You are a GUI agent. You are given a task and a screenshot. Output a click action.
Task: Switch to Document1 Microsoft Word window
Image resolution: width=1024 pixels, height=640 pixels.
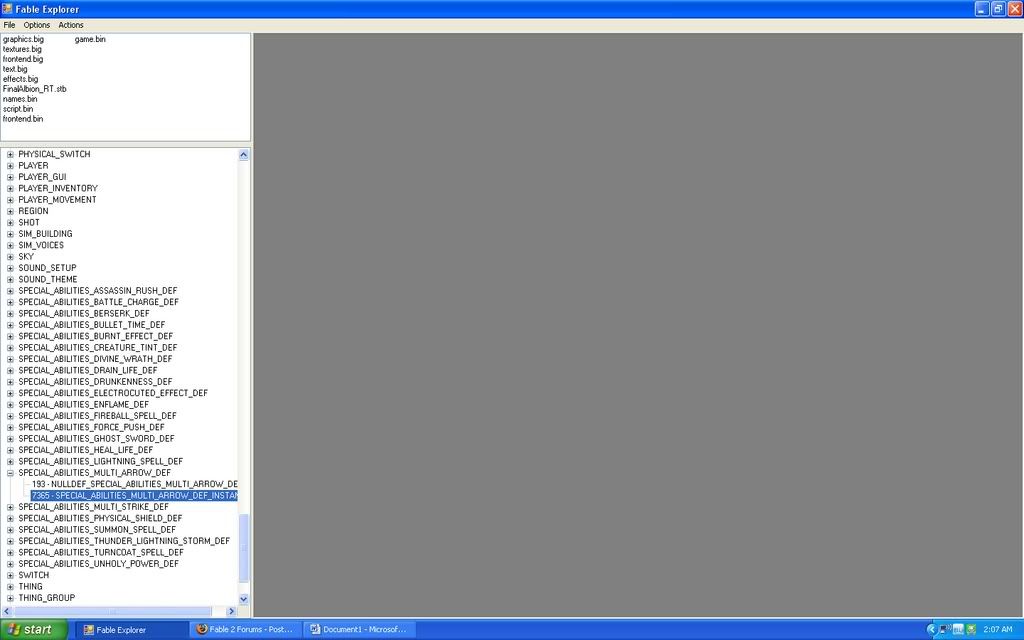359,630
